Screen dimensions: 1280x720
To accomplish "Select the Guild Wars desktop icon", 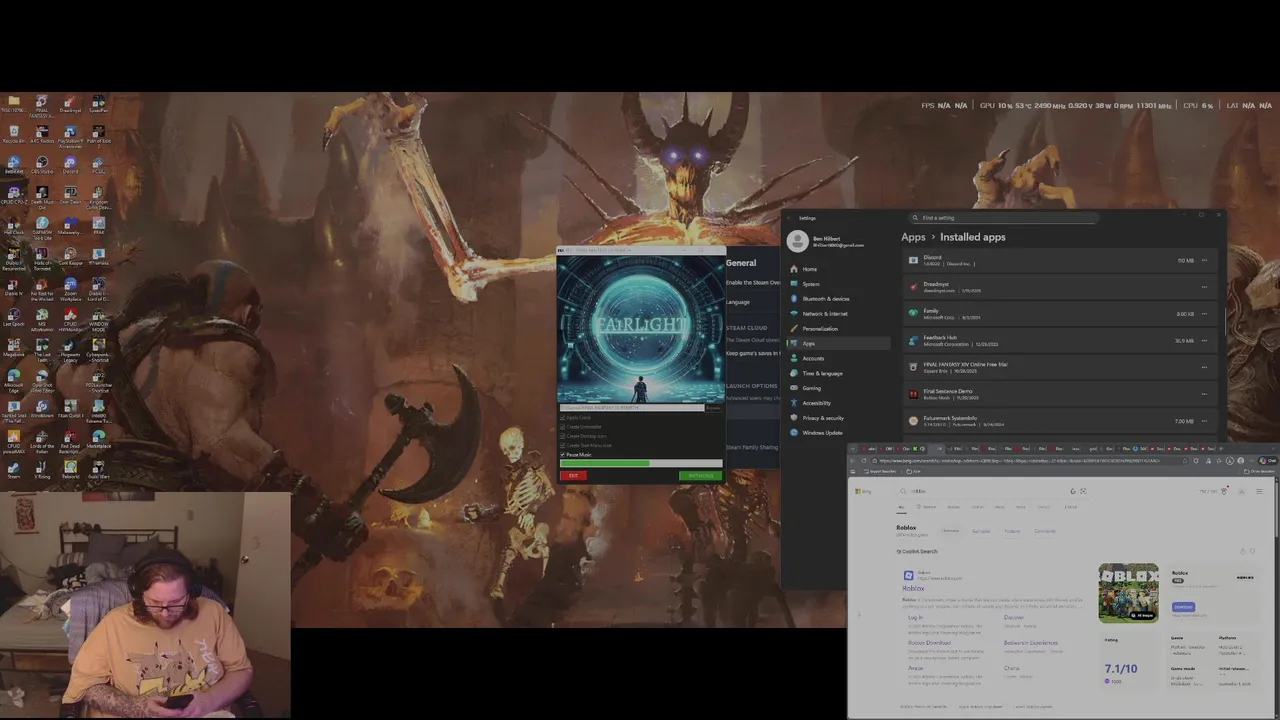I will 98,468.
